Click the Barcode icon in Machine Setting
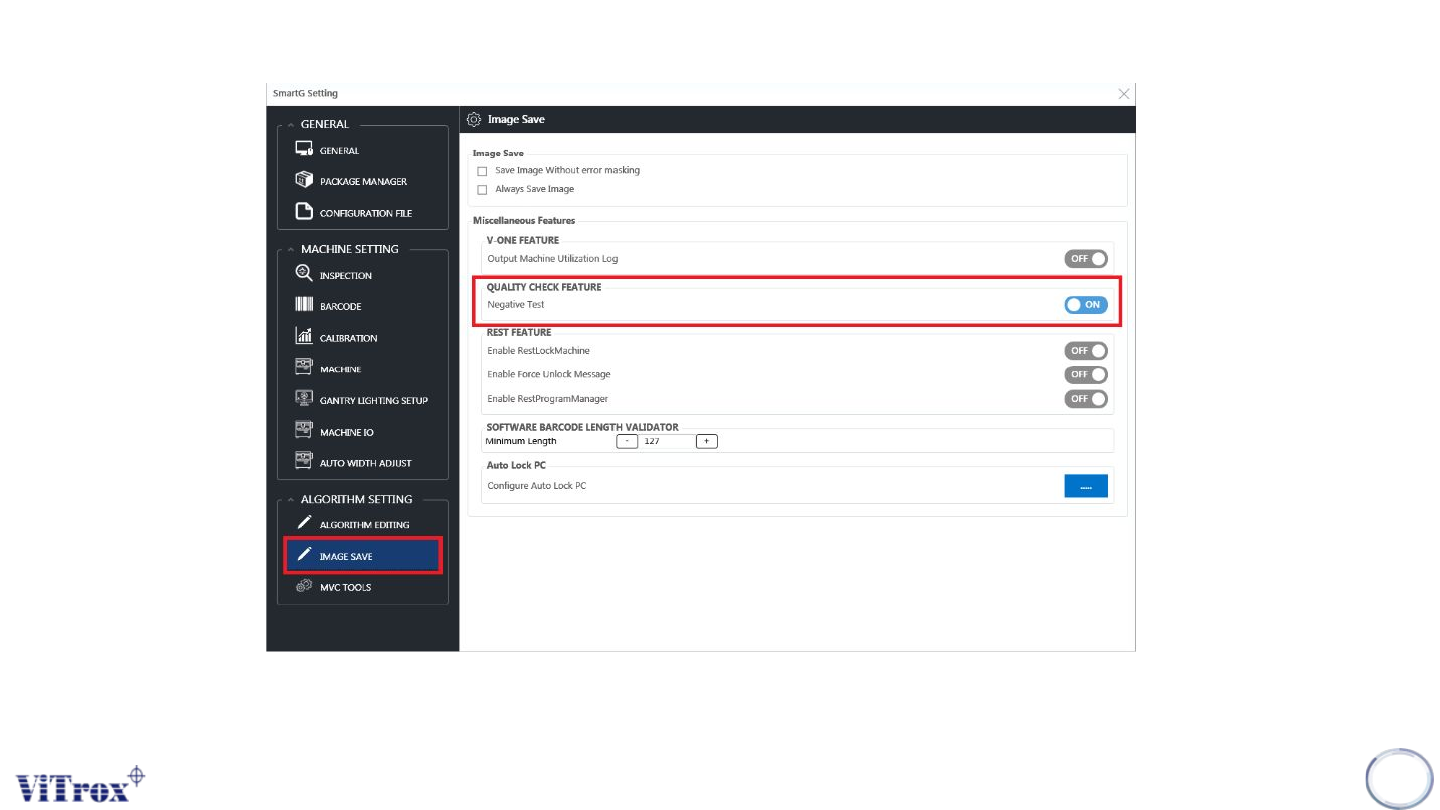 tap(305, 305)
